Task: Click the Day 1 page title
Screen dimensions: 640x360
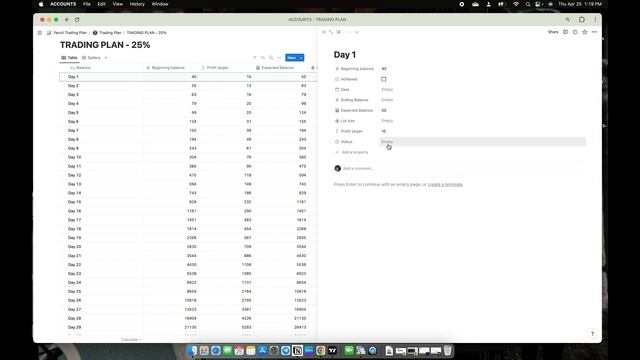Action: tap(345, 55)
